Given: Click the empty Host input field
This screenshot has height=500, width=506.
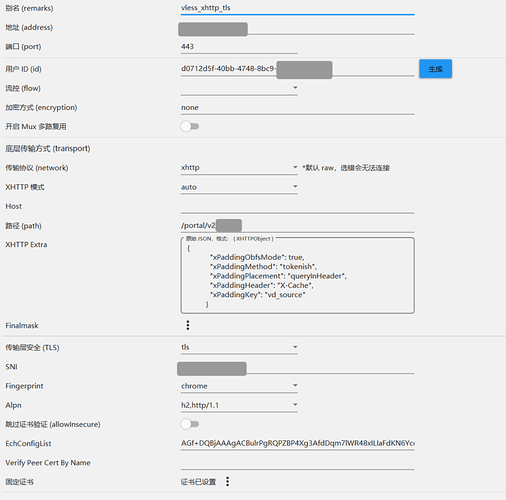Looking at the screenshot, I should point(297,206).
